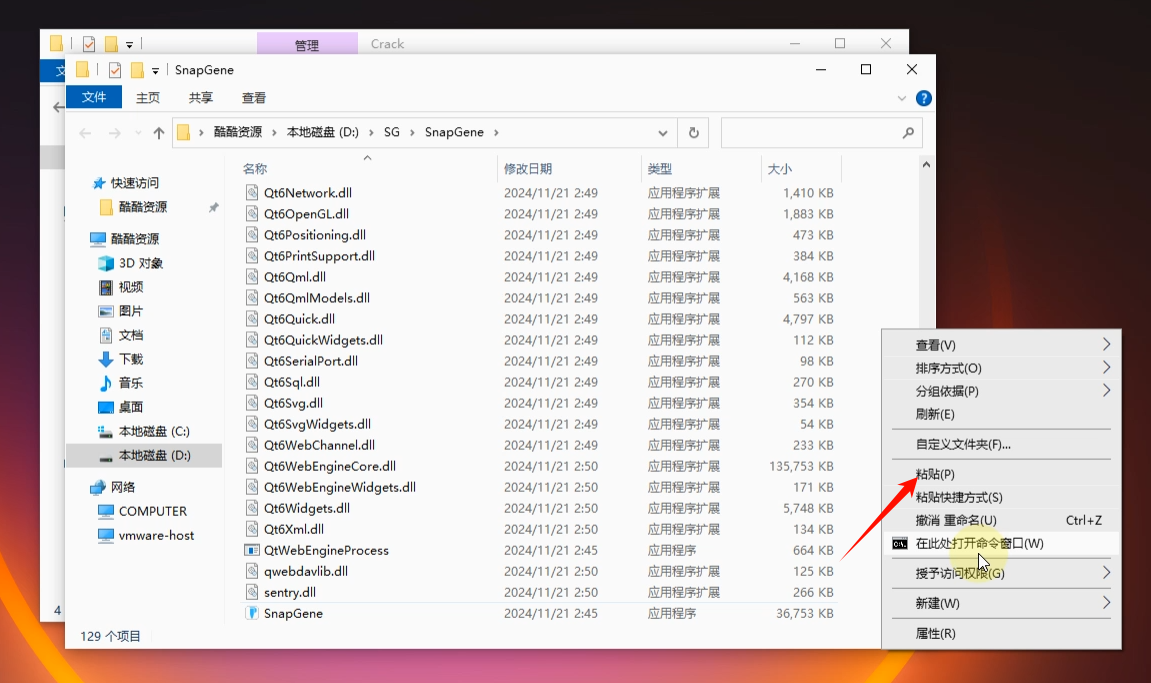Choose 粘贴(P) from context menu

(x=935, y=474)
